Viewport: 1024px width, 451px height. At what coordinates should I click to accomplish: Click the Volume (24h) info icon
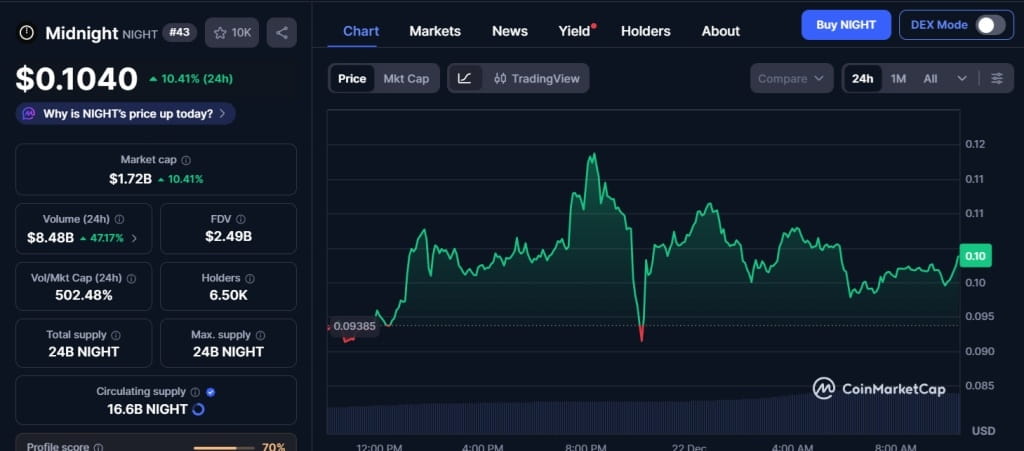120,219
